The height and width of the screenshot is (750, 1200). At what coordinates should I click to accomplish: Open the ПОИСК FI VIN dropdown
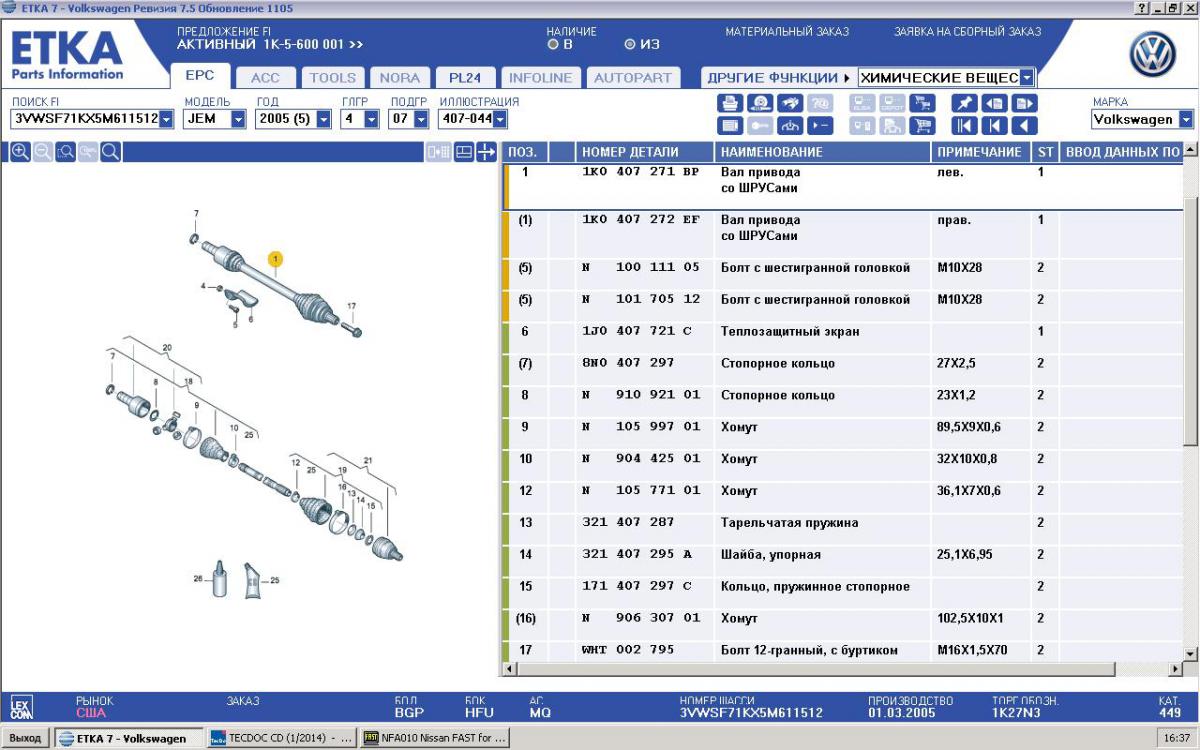166,119
